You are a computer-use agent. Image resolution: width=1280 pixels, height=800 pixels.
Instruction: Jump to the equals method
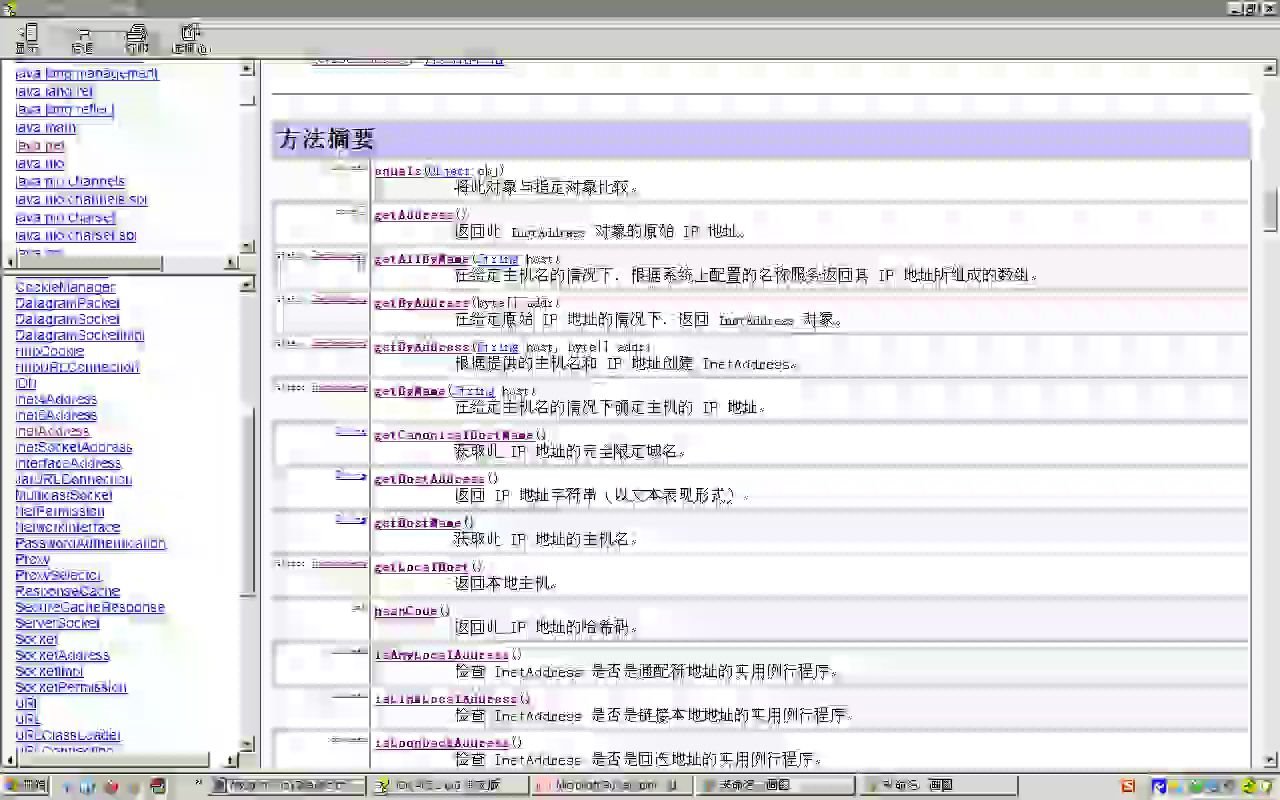coord(398,171)
